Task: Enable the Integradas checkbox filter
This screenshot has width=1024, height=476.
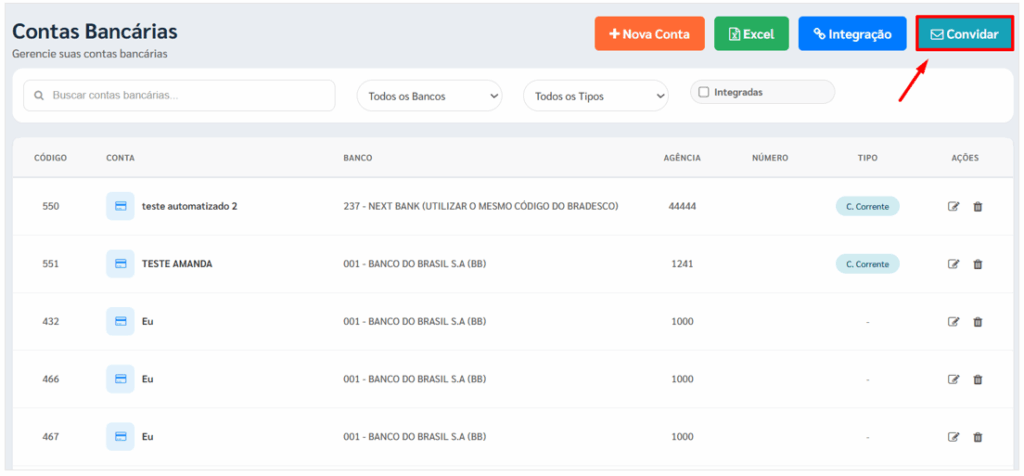Action: [x=704, y=92]
